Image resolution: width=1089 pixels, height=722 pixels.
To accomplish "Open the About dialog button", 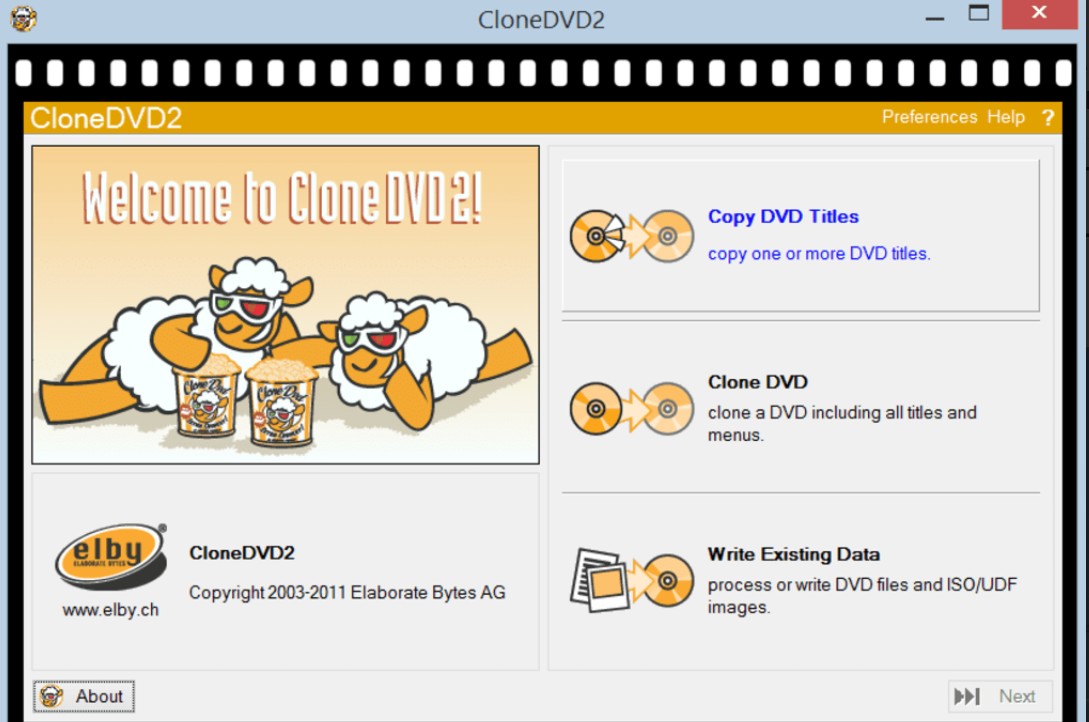I will tap(84, 696).
